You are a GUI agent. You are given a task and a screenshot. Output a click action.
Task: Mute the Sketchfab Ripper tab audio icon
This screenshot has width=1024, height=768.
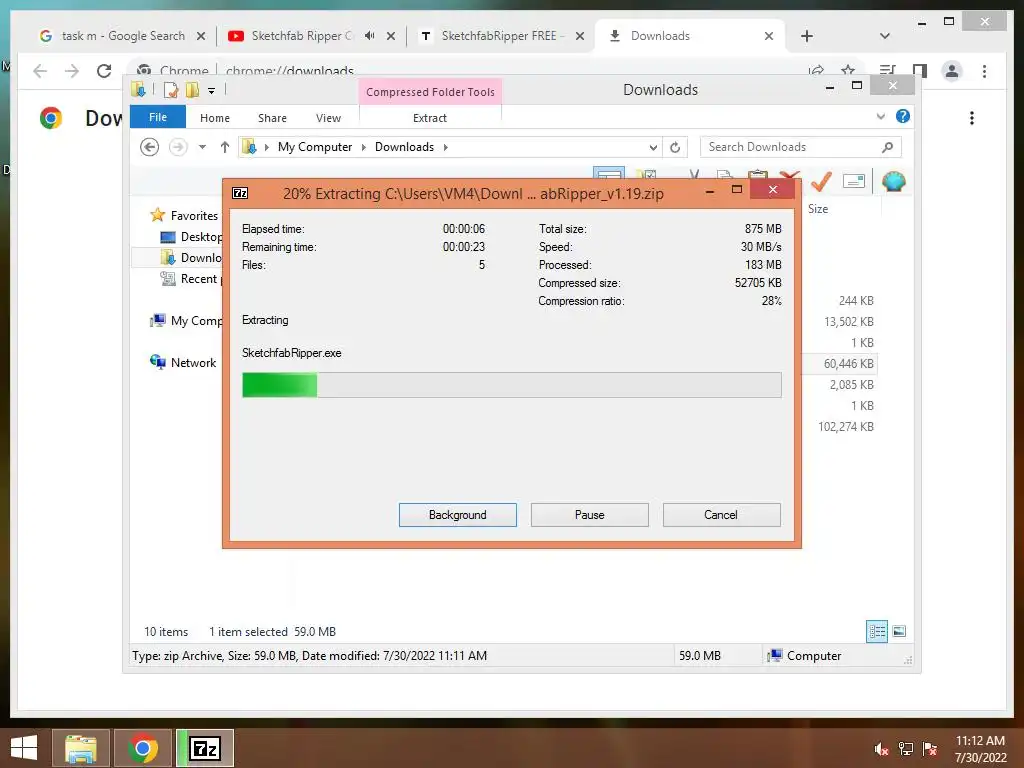[x=370, y=36]
